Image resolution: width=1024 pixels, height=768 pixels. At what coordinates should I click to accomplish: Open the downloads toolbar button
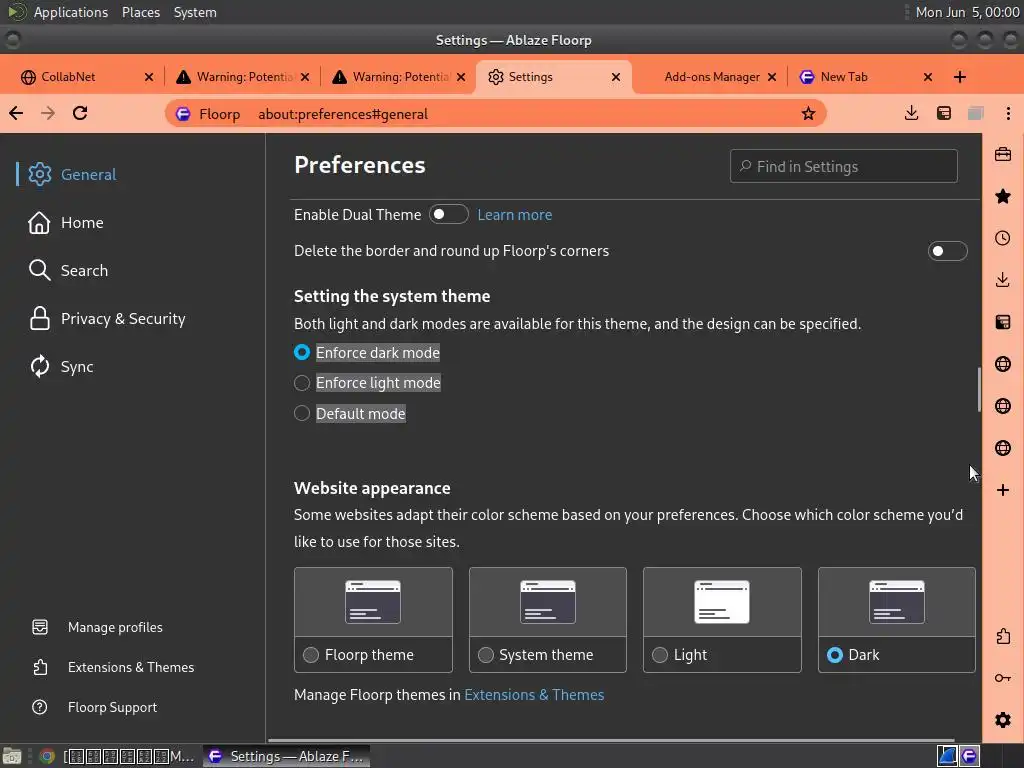pos(911,113)
